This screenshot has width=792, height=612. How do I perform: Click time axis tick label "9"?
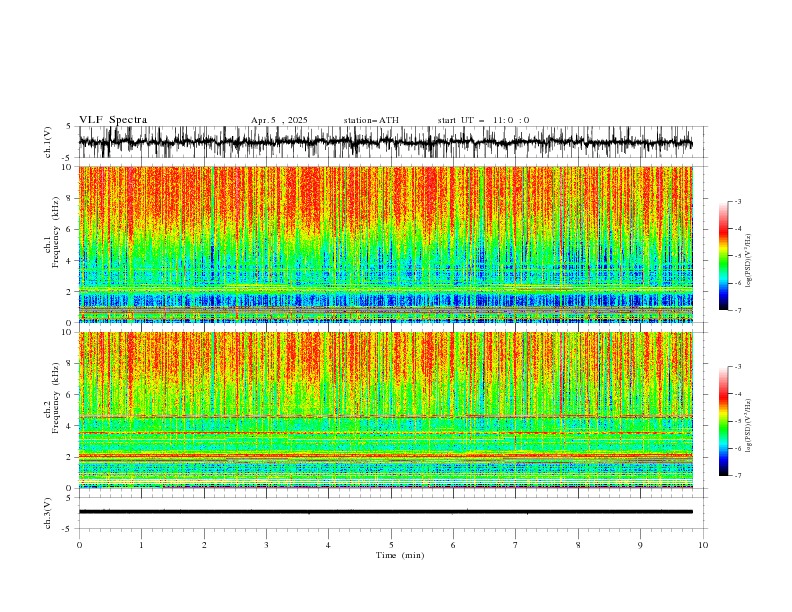tap(640, 545)
